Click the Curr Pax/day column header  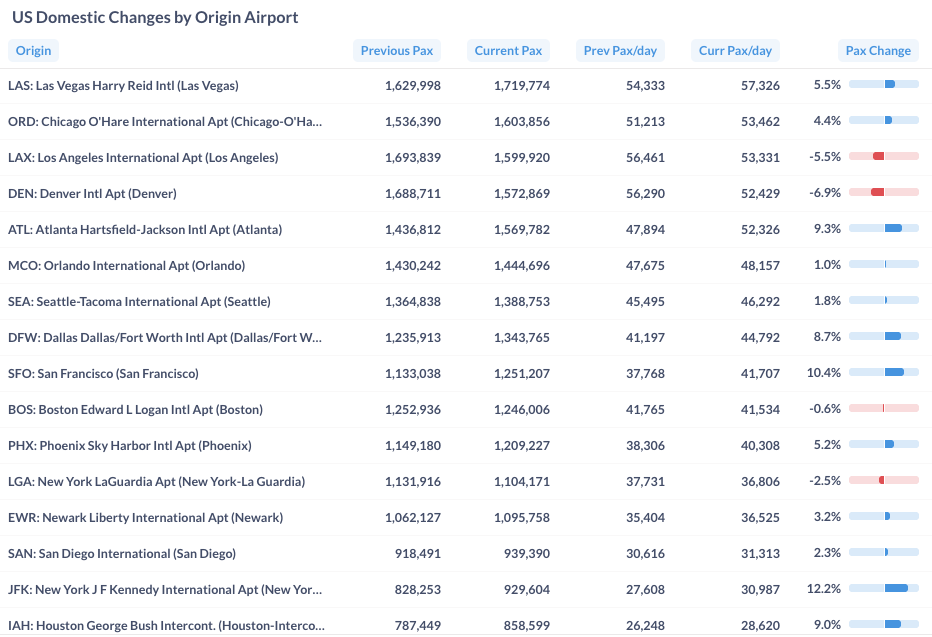pos(735,51)
